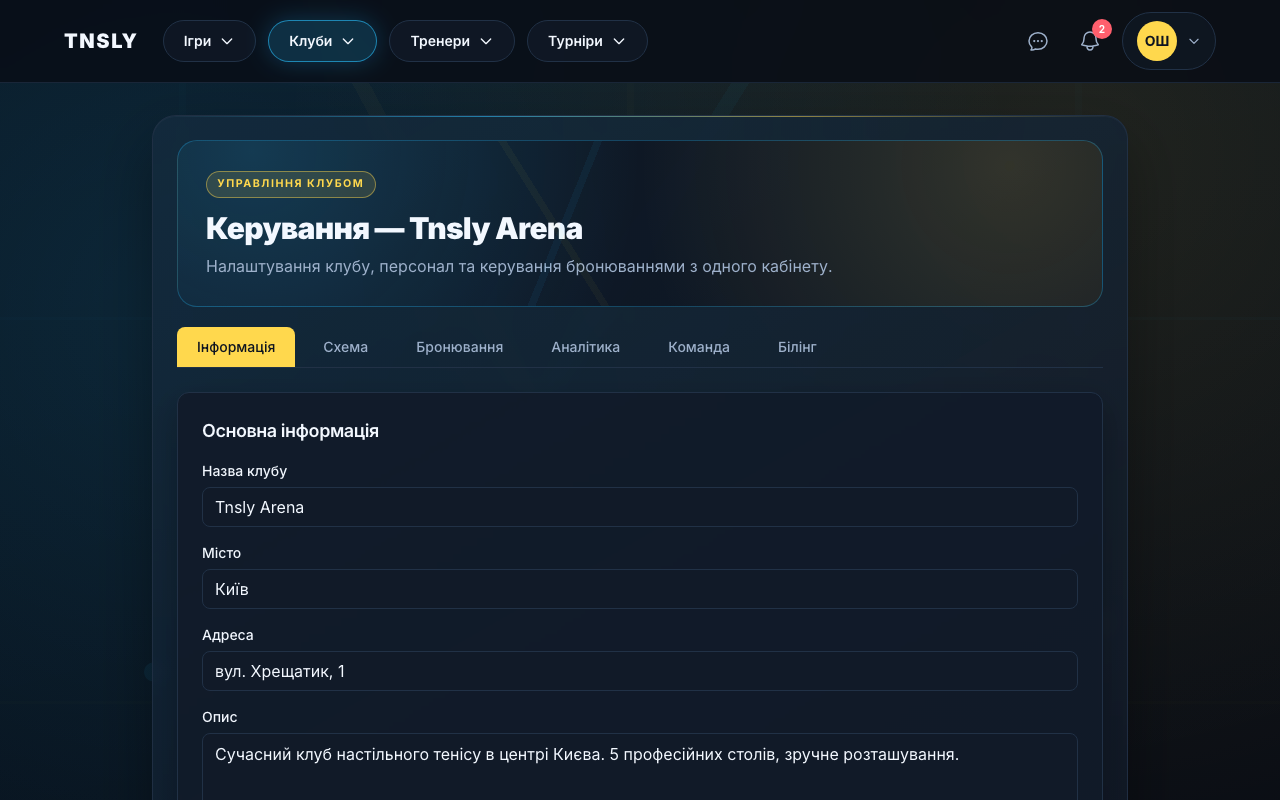Focus the Місто field containing Київ
This screenshot has width=1280, height=800.
tap(639, 589)
